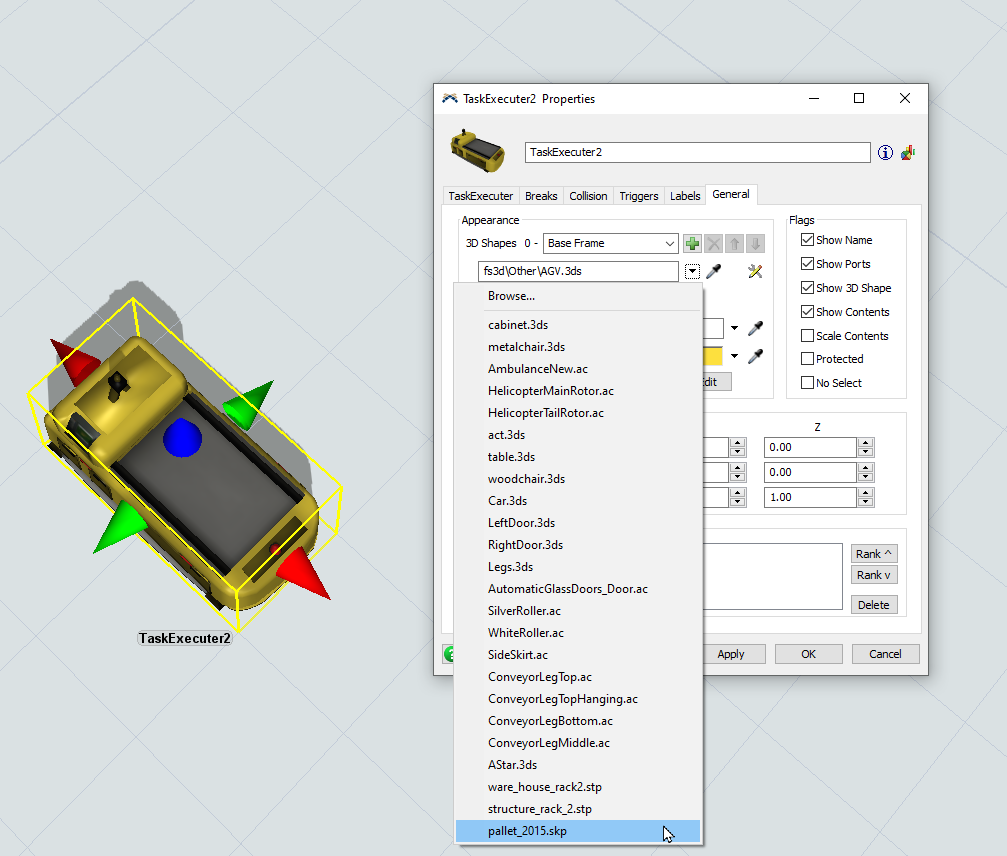Image resolution: width=1007 pixels, height=856 pixels.
Task: Click the stepper on the third Z row
Action: pyautogui.click(x=866, y=498)
